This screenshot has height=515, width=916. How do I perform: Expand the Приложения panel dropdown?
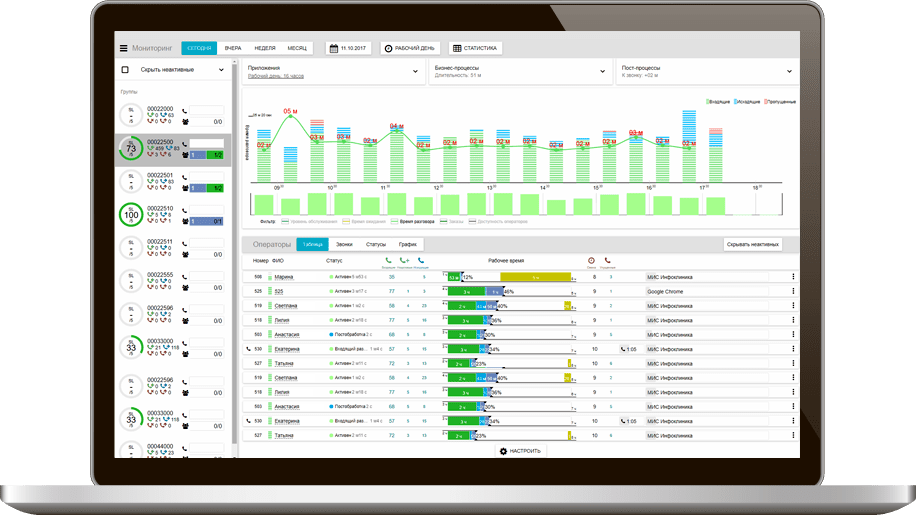[415, 71]
